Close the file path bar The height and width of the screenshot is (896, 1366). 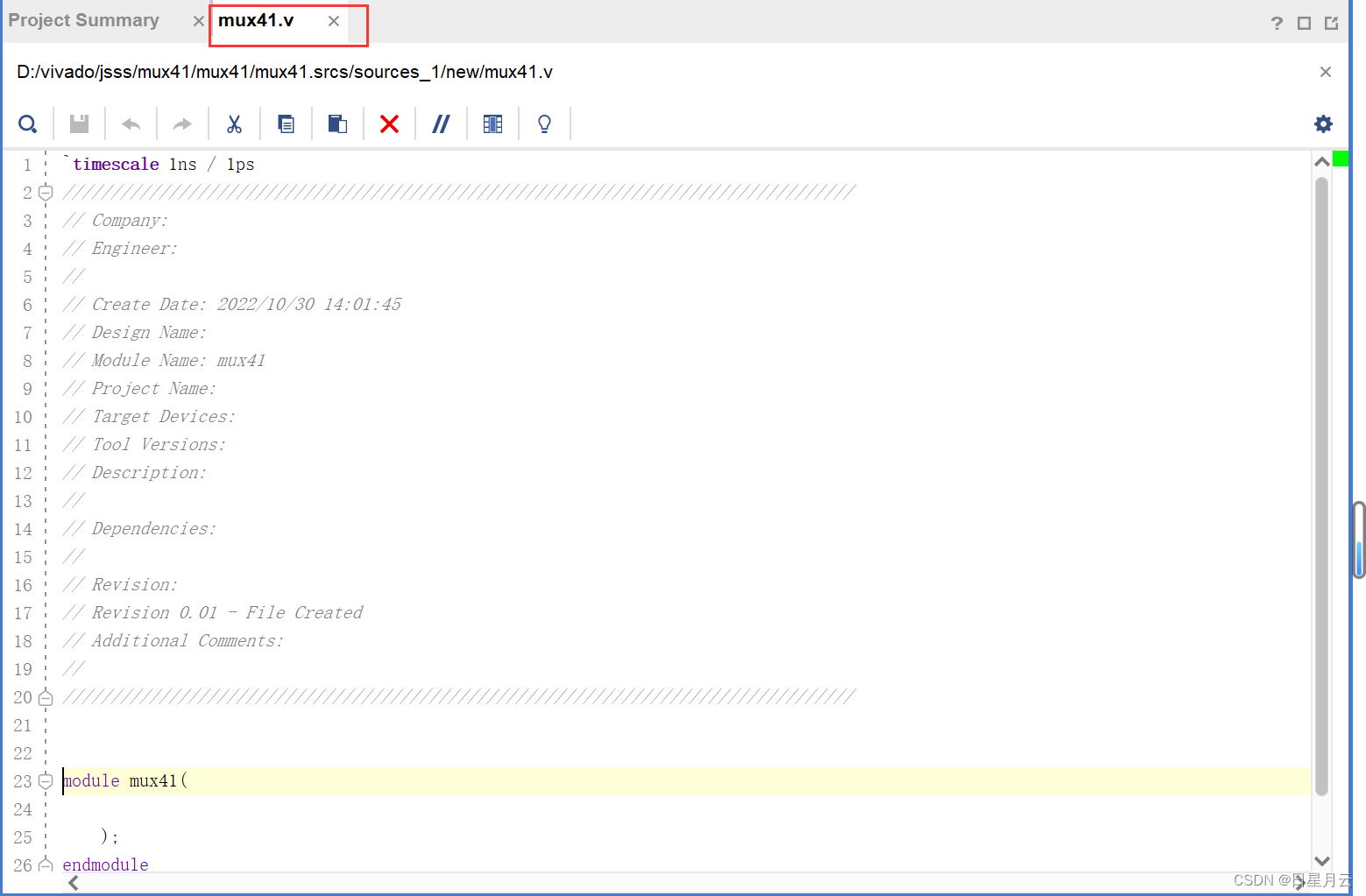(x=1325, y=72)
